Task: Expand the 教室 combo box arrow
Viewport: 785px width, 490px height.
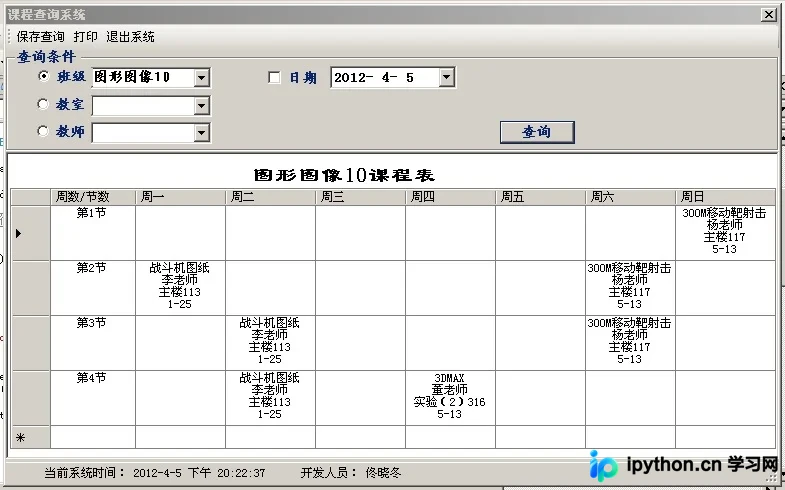Action: click(201, 106)
